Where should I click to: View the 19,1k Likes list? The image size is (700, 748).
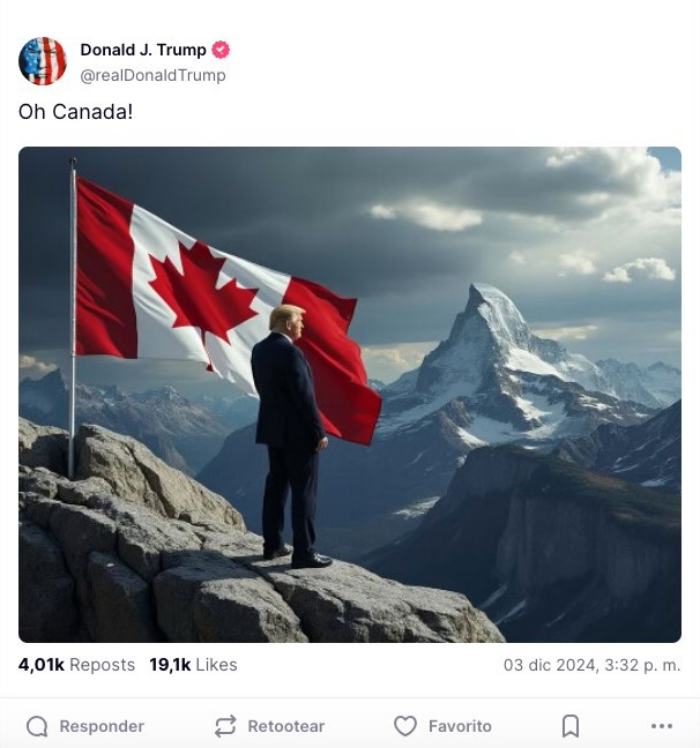193,665
